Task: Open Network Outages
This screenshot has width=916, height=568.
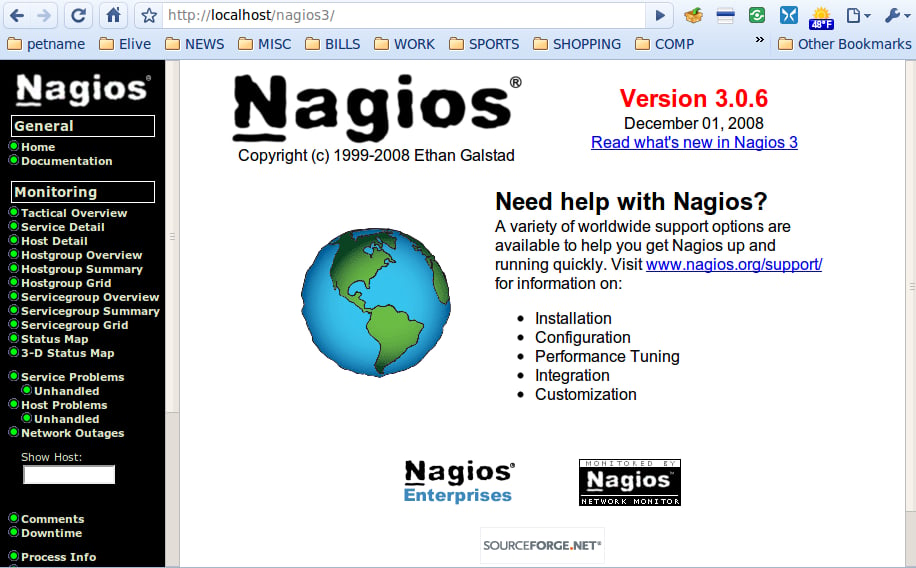Action: (72, 434)
